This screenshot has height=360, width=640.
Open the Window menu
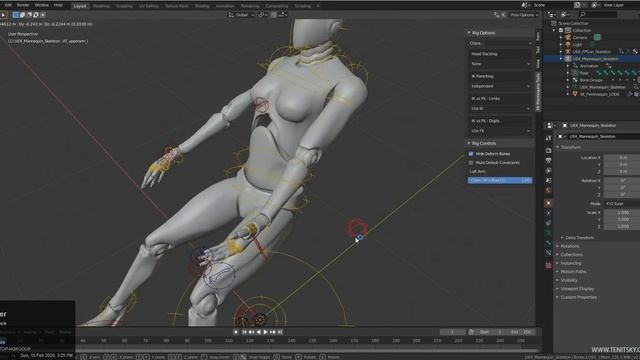point(41,5)
